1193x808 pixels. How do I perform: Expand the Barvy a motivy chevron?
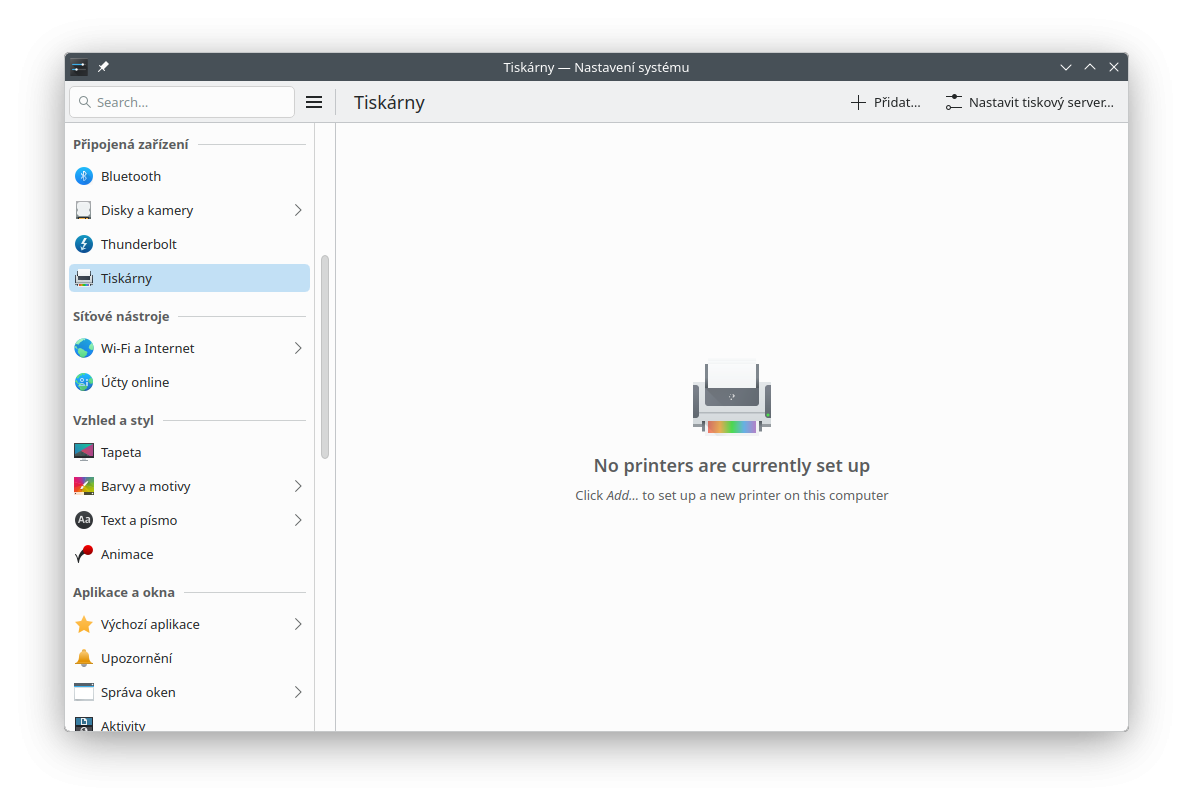pyautogui.click(x=298, y=486)
